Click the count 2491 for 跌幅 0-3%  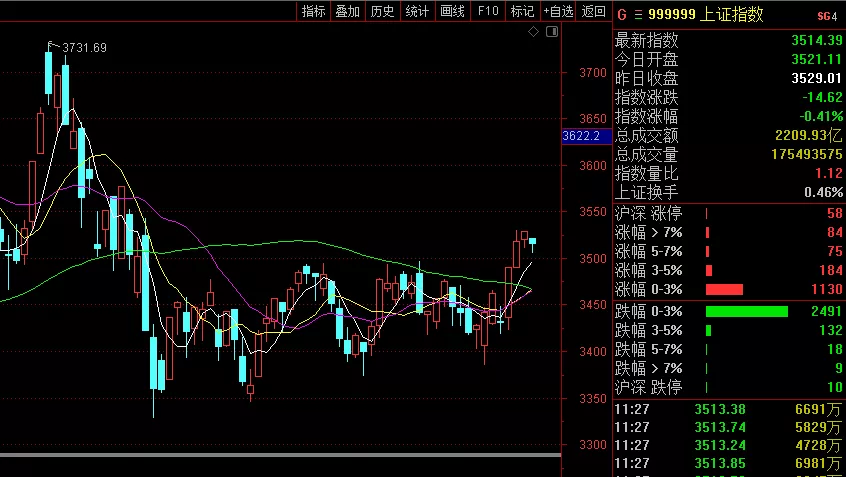(x=827, y=311)
